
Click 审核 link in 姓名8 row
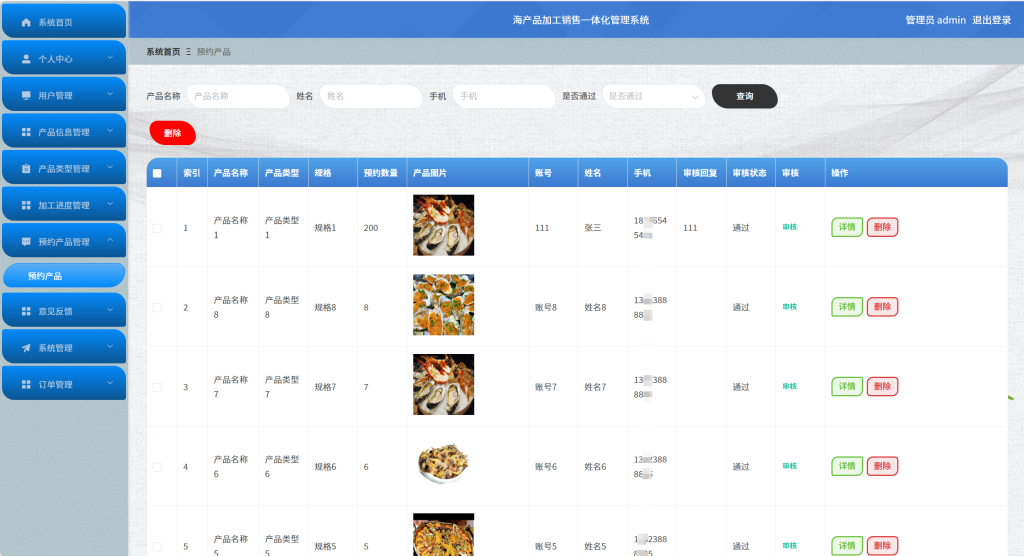790,307
